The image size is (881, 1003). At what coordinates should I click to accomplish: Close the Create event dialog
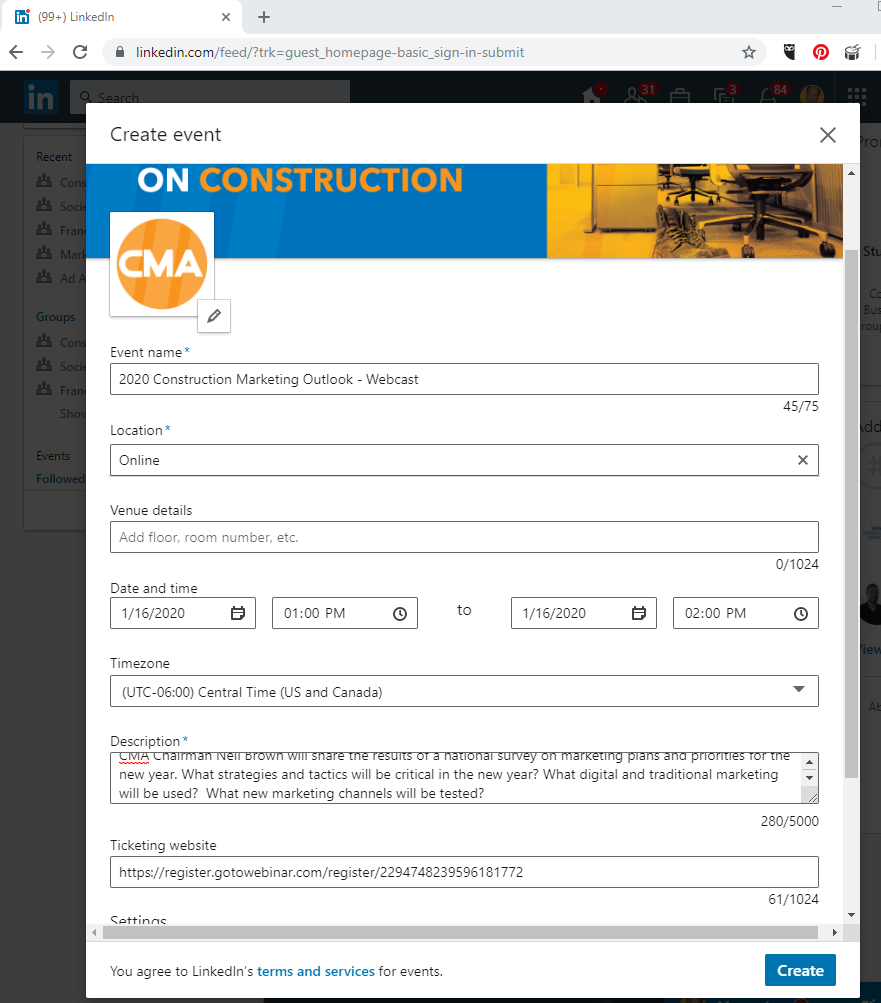point(827,135)
